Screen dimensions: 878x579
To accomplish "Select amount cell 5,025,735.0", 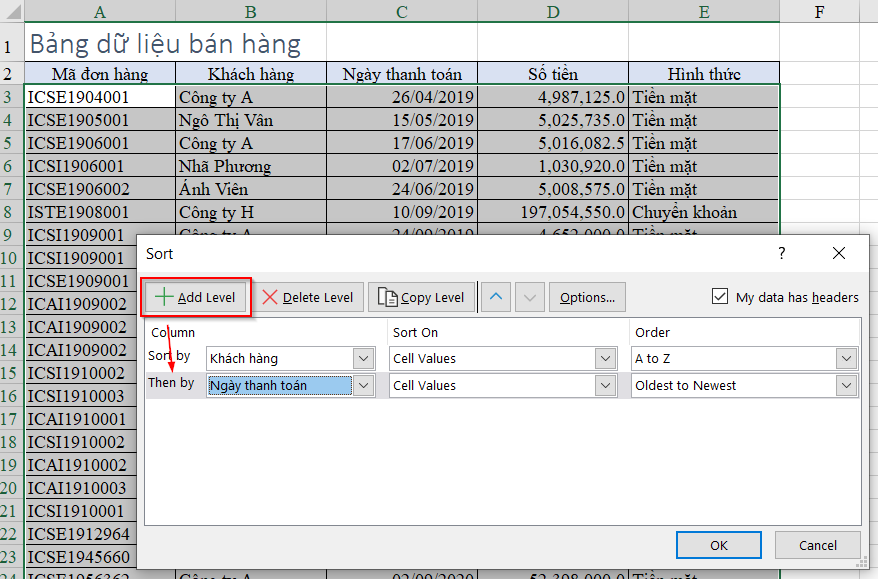I will pos(553,120).
